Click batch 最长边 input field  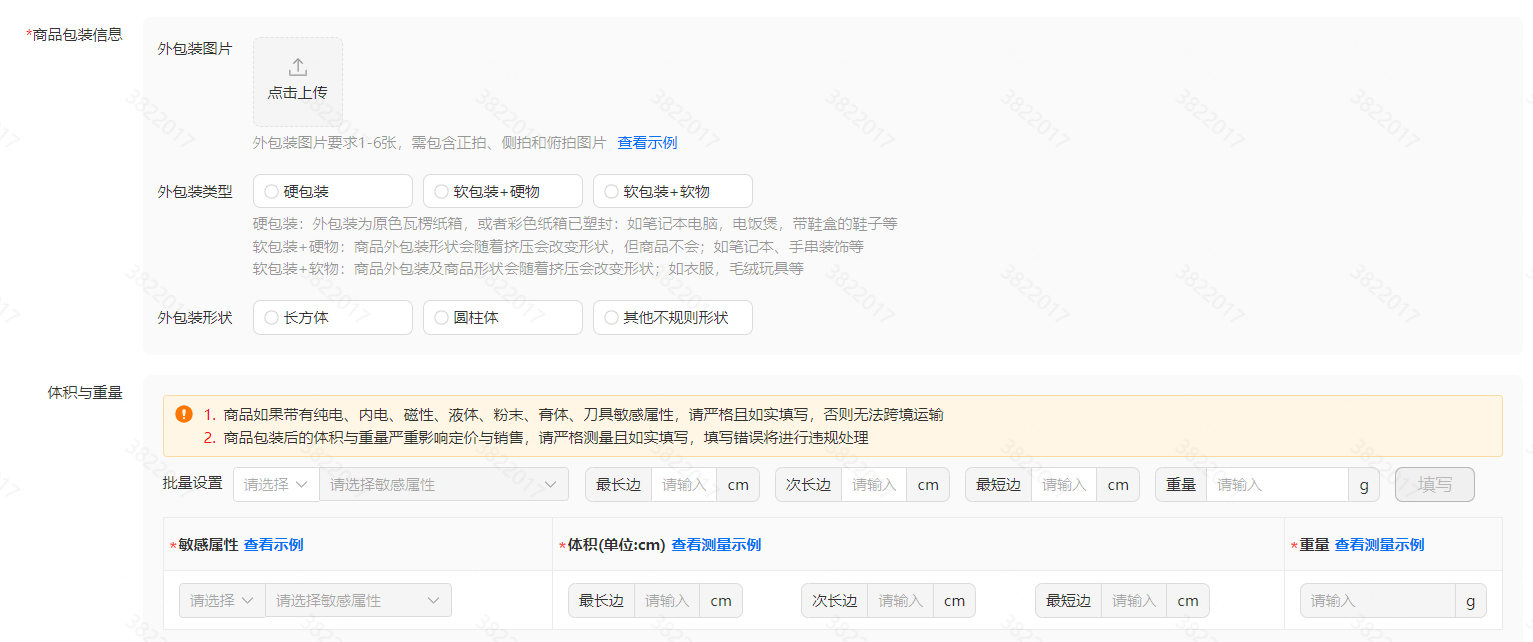tap(684, 485)
